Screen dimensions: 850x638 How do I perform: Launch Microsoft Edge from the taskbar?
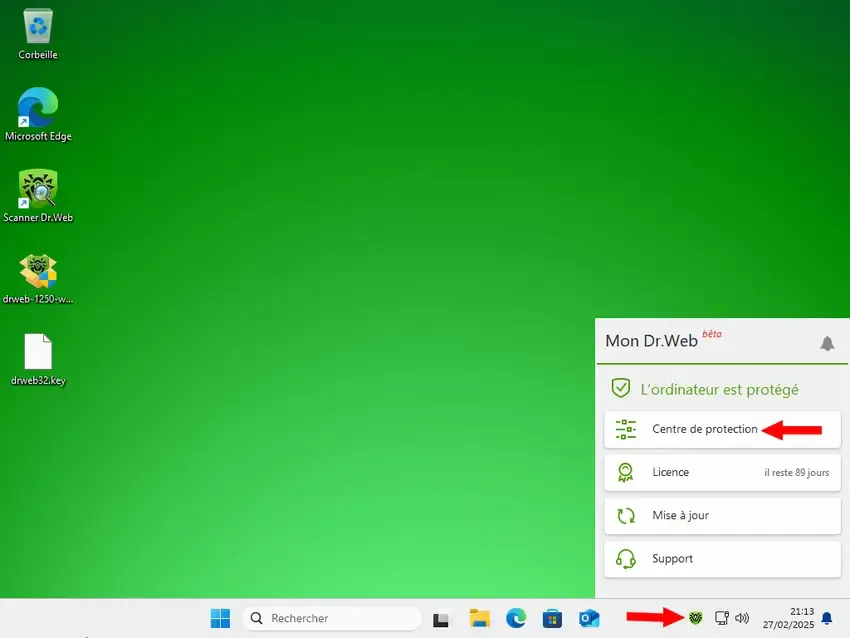(x=516, y=618)
